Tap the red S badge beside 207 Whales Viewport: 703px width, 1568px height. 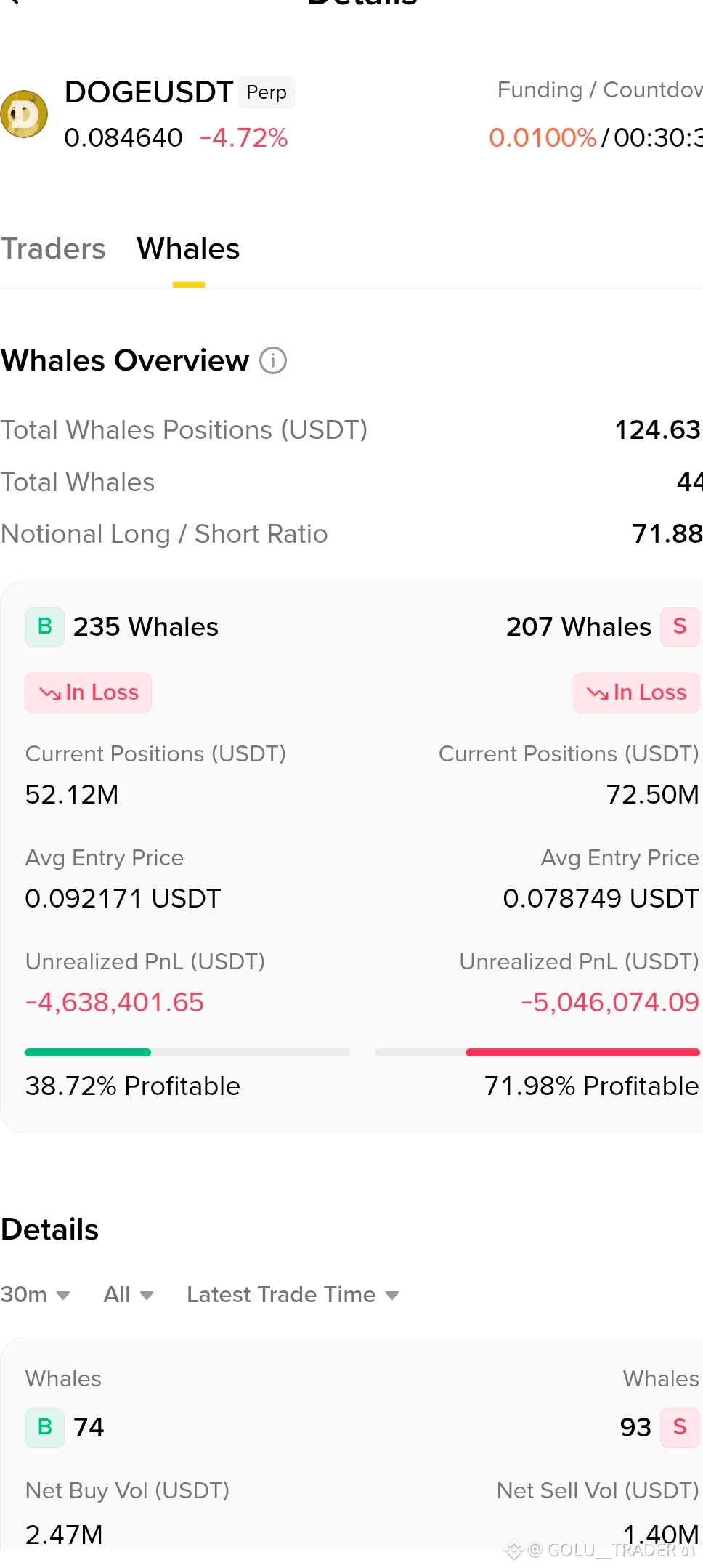(x=680, y=627)
